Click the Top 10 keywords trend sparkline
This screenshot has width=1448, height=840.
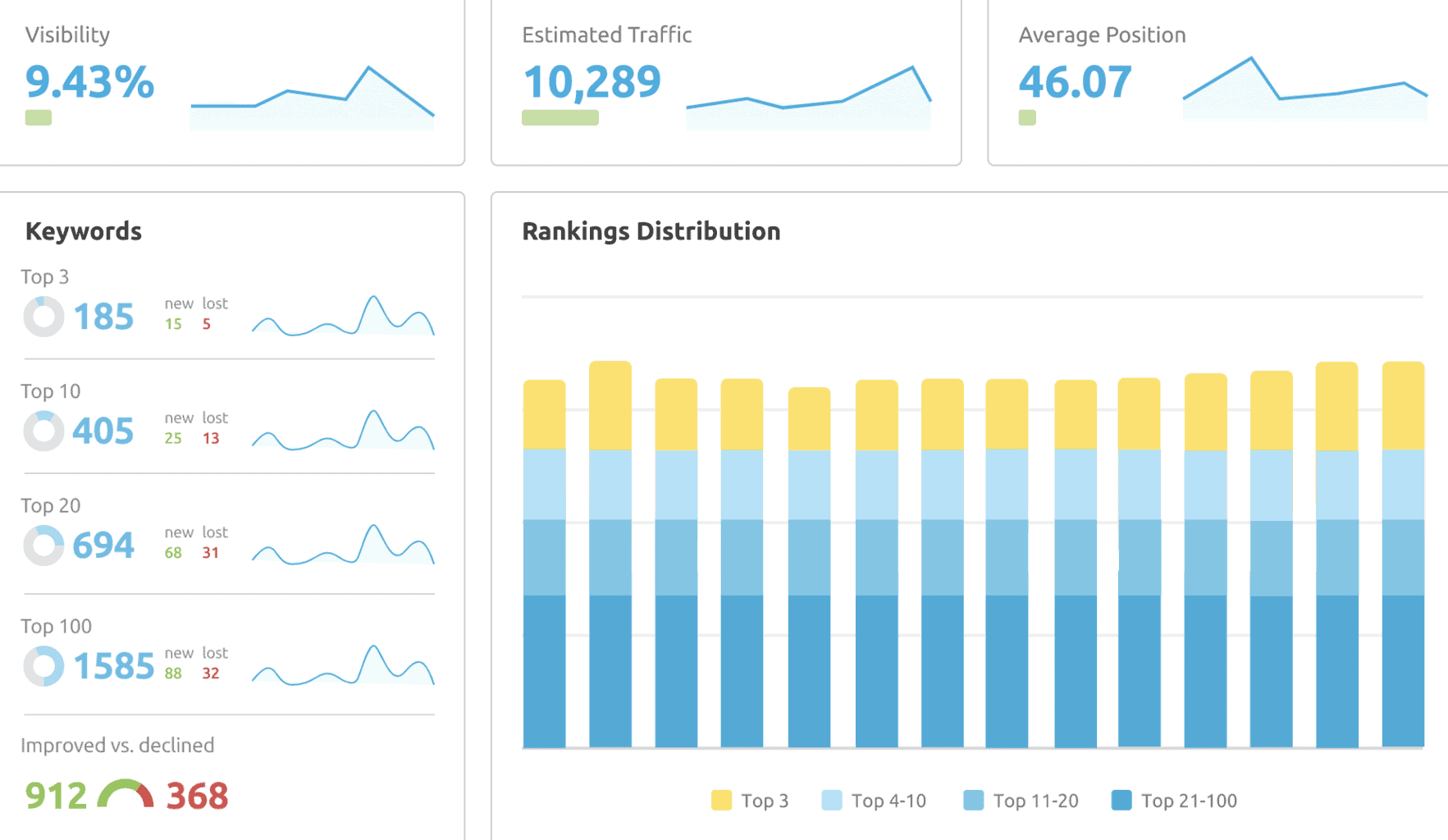pos(343,431)
